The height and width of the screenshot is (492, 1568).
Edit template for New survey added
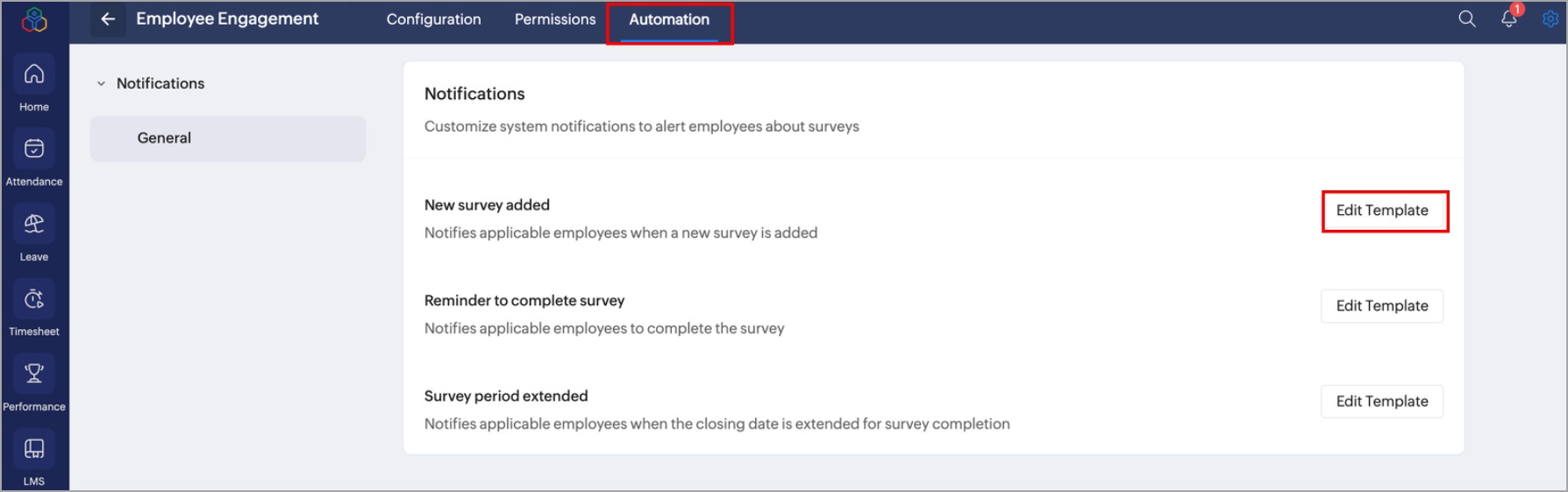pyautogui.click(x=1382, y=210)
